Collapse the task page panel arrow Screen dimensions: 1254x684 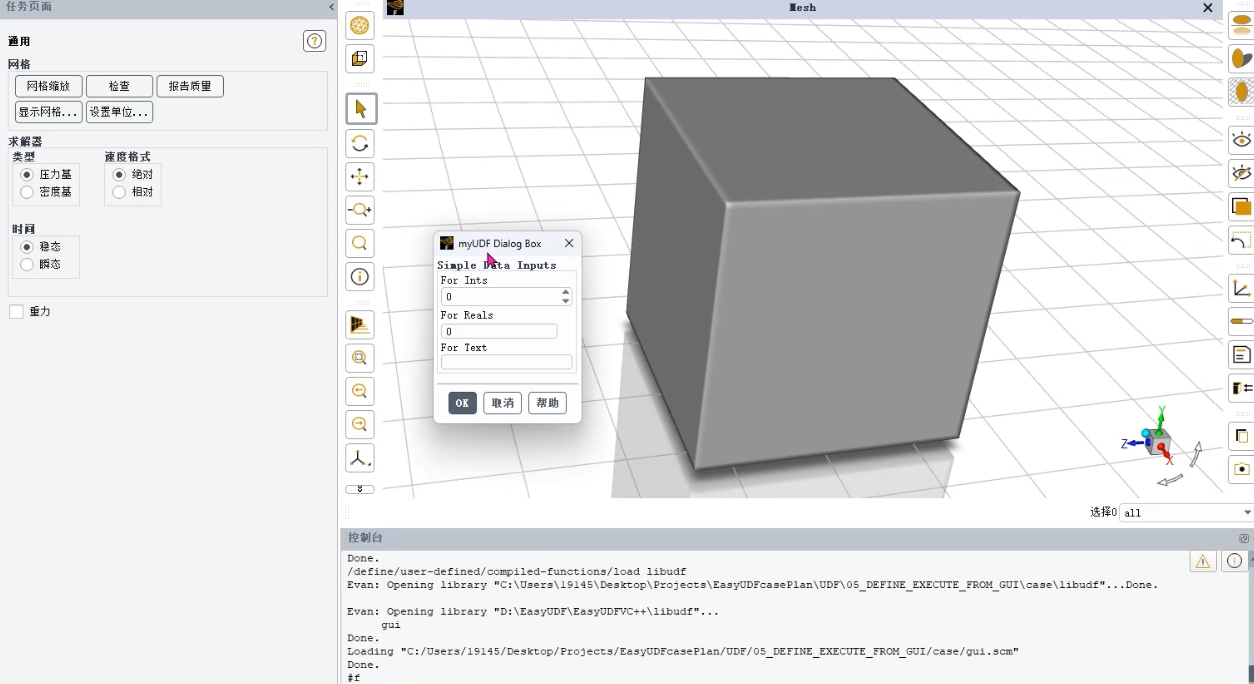click(332, 7)
